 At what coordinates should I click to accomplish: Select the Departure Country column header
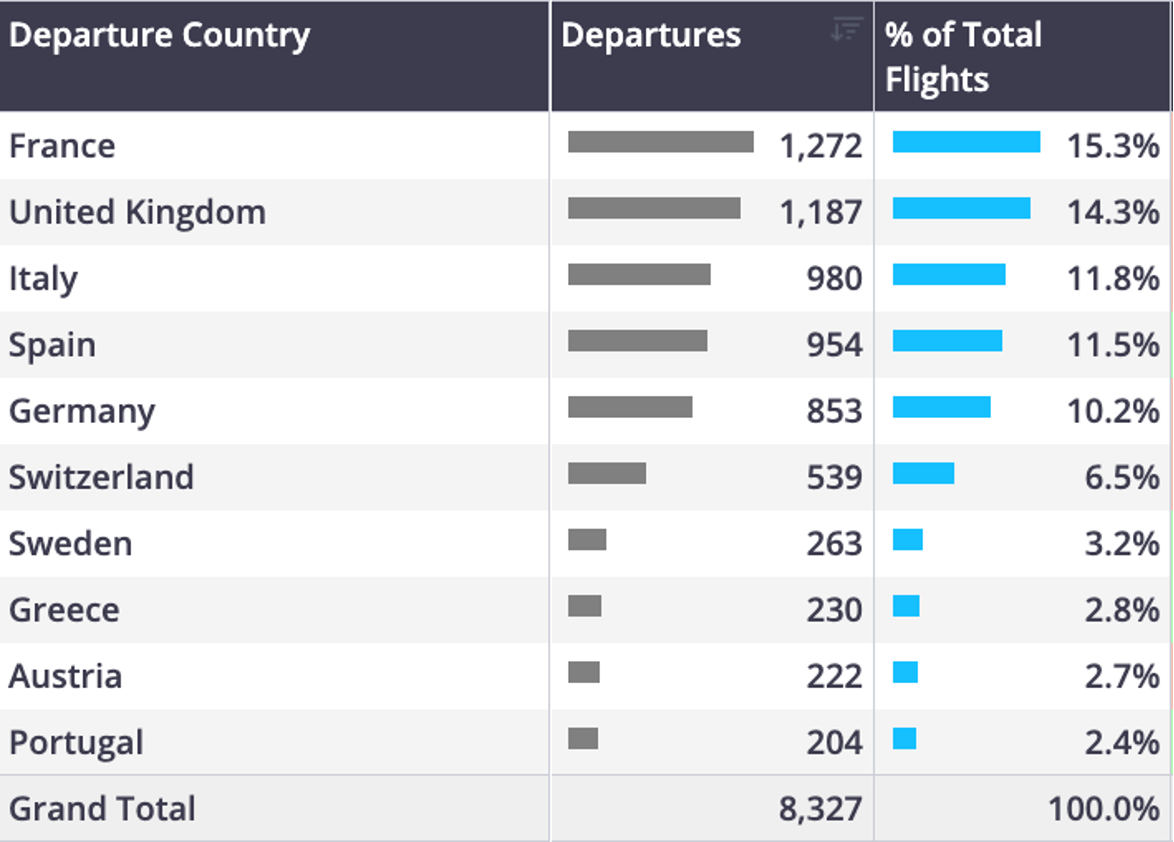274,56
